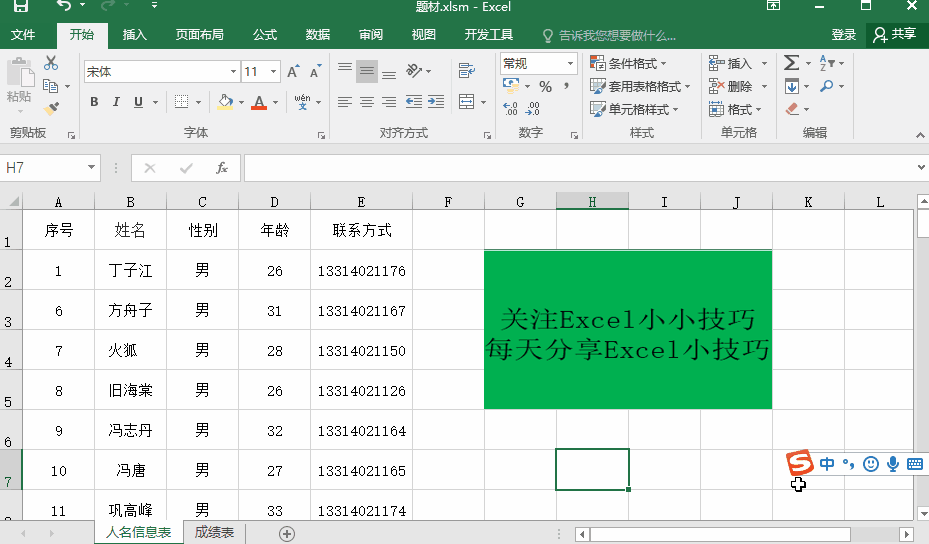Click the Insert Function fx icon
This screenshot has width=929, height=544.
[x=222, y=168]
